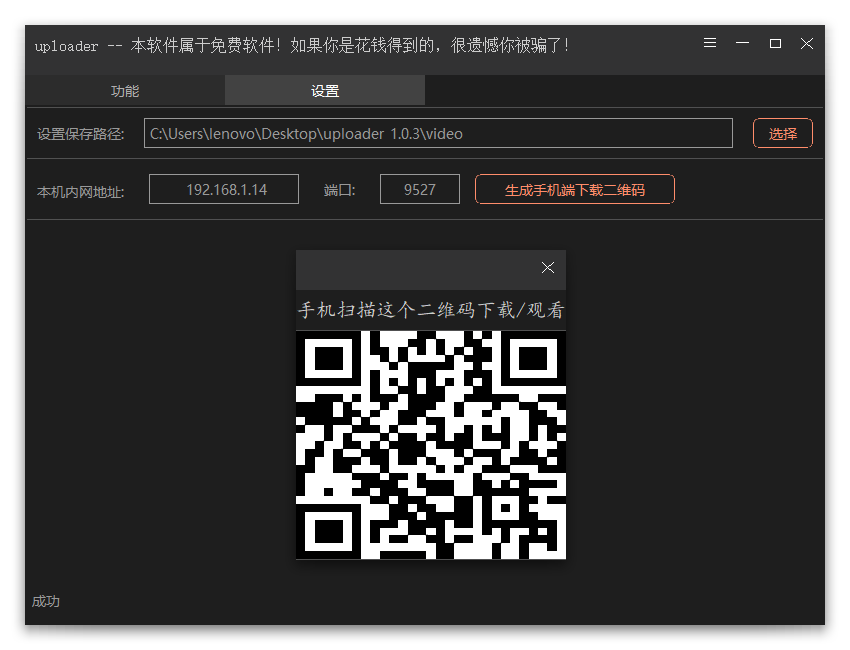Click the 手机扫描这个二维码下载/观看 instruction text
The height and width of the screenshot is (650, 850).
(430, 310)
